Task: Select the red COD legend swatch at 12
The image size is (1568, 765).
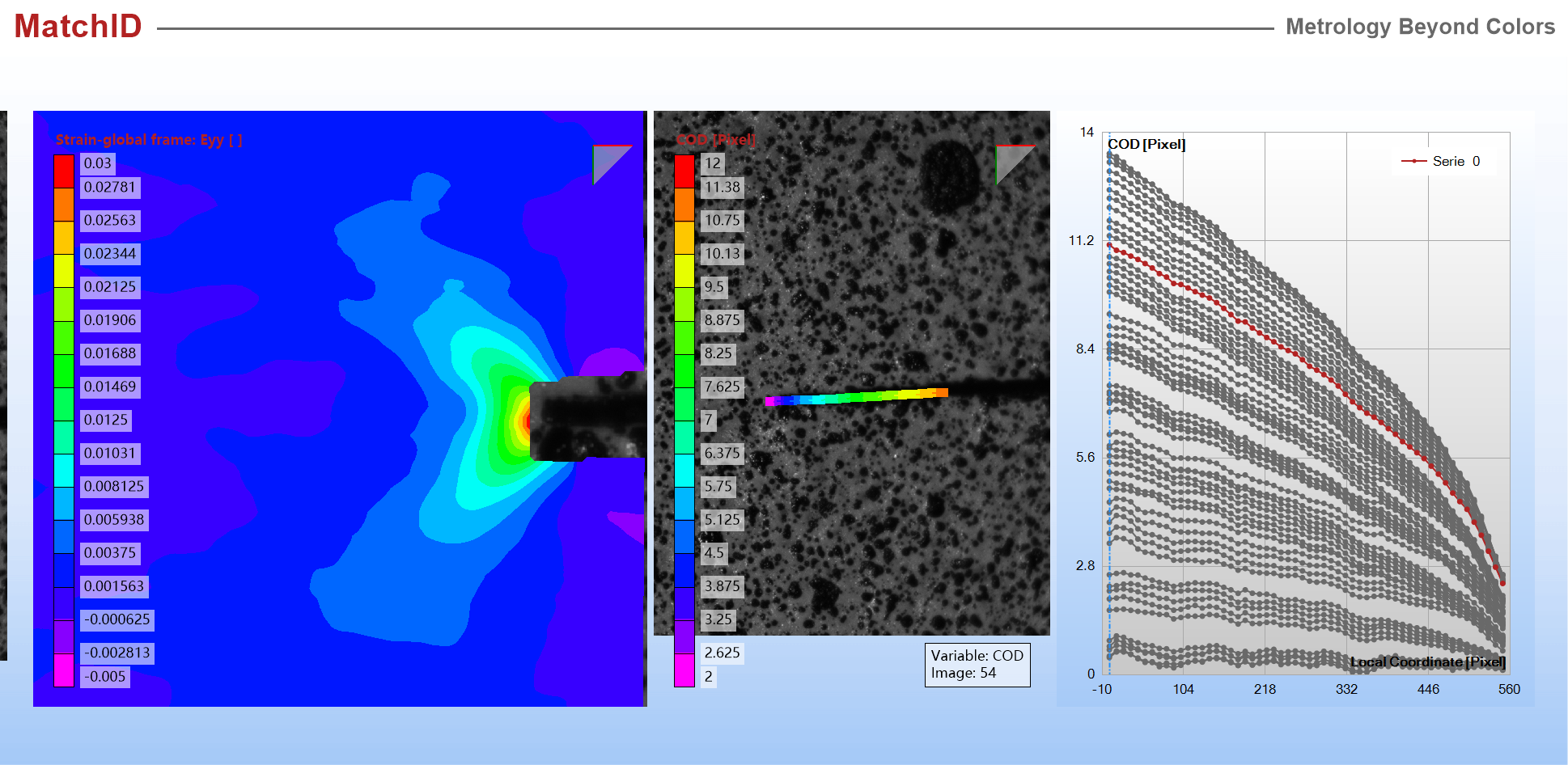Action: [684, 171]
